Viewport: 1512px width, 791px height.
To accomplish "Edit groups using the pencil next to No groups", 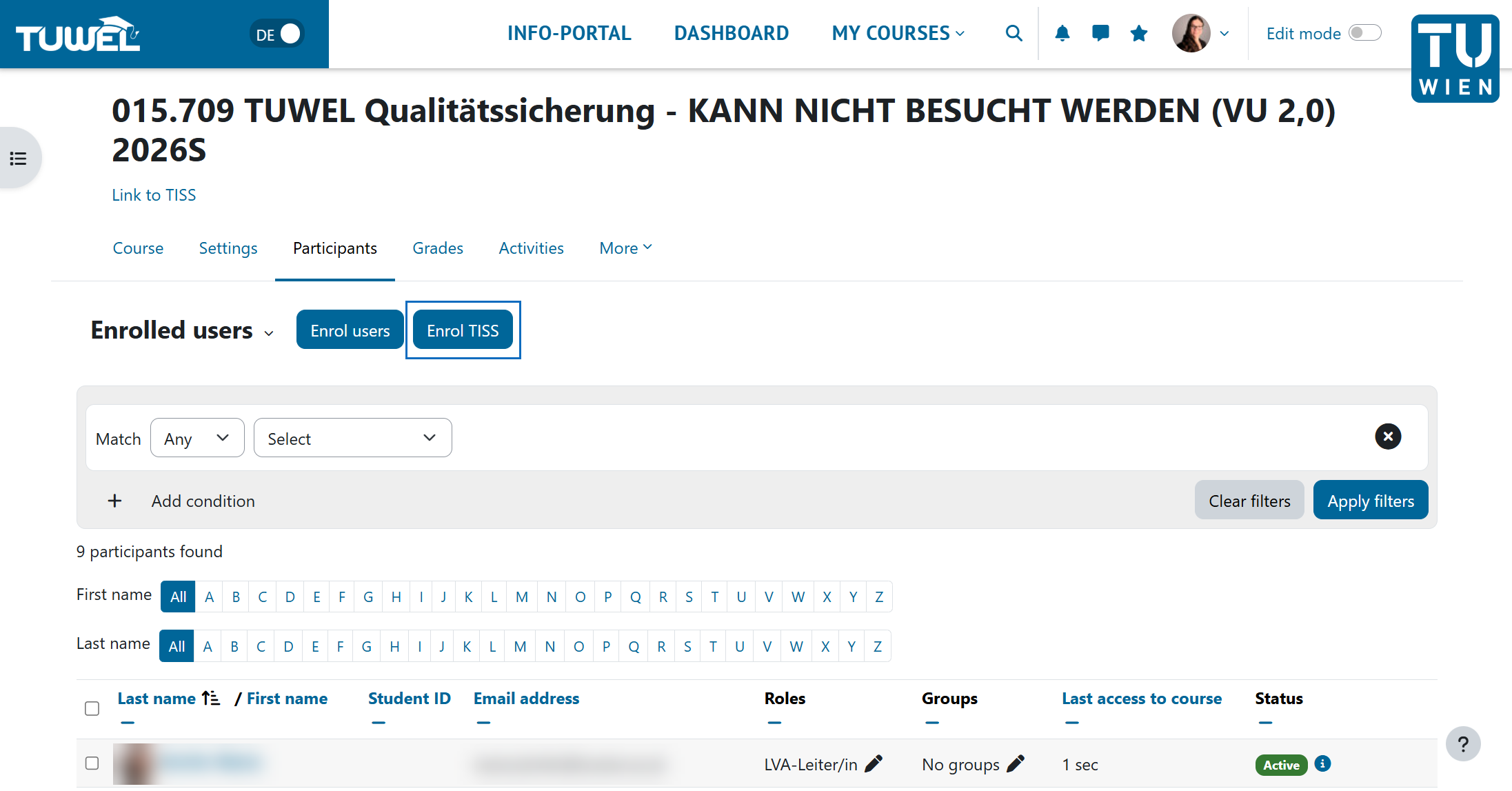I will 1016,763.
